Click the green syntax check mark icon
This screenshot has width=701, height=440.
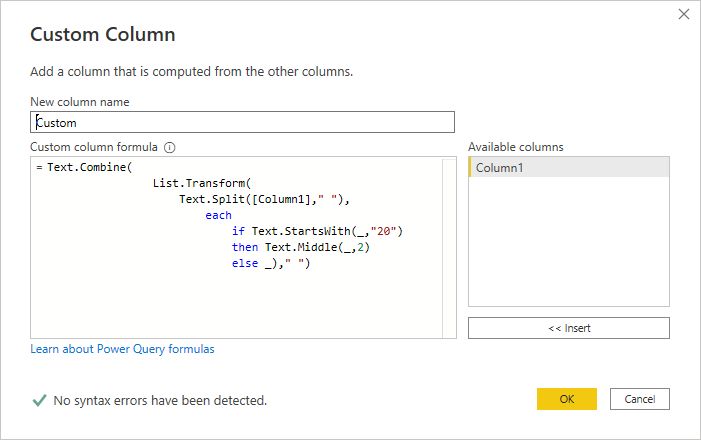[39, 400]
